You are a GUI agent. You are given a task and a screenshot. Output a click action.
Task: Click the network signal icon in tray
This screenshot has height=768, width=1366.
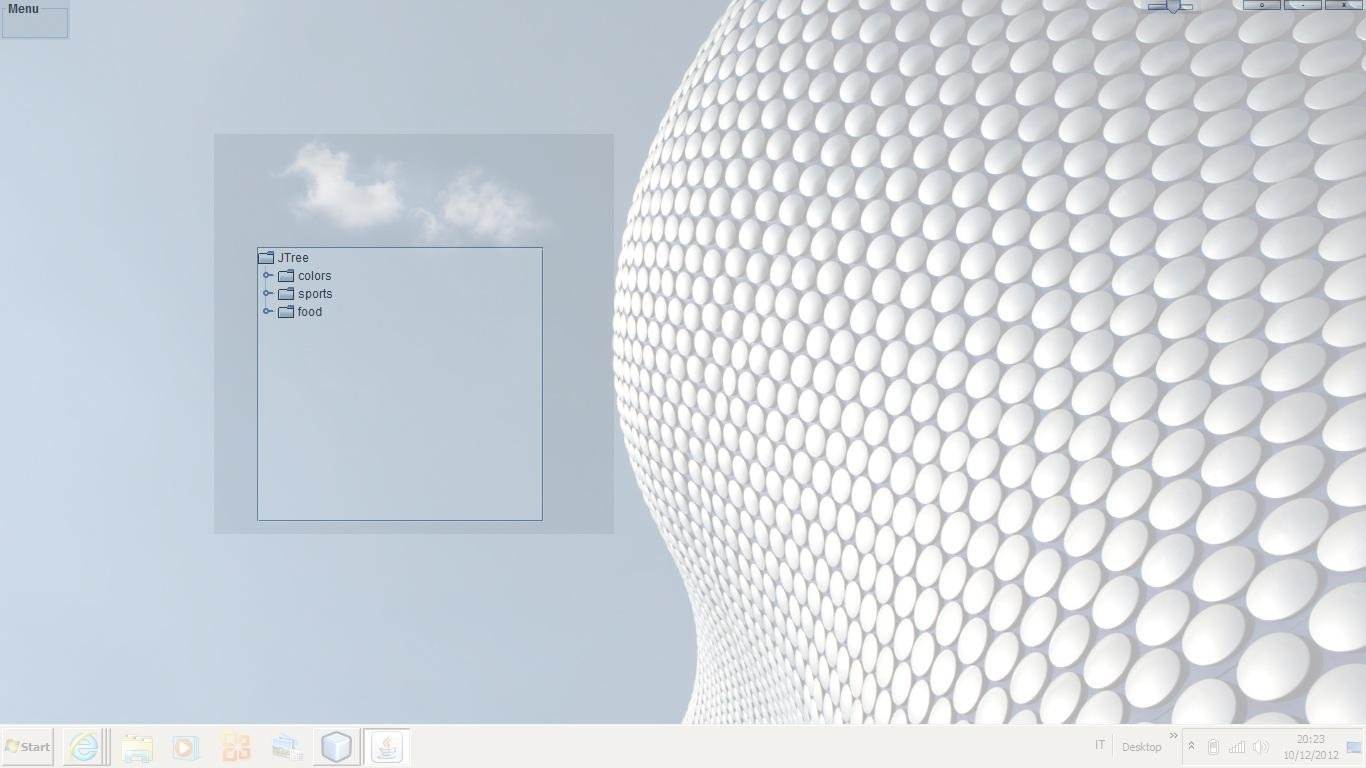(x=1237, y=747)
